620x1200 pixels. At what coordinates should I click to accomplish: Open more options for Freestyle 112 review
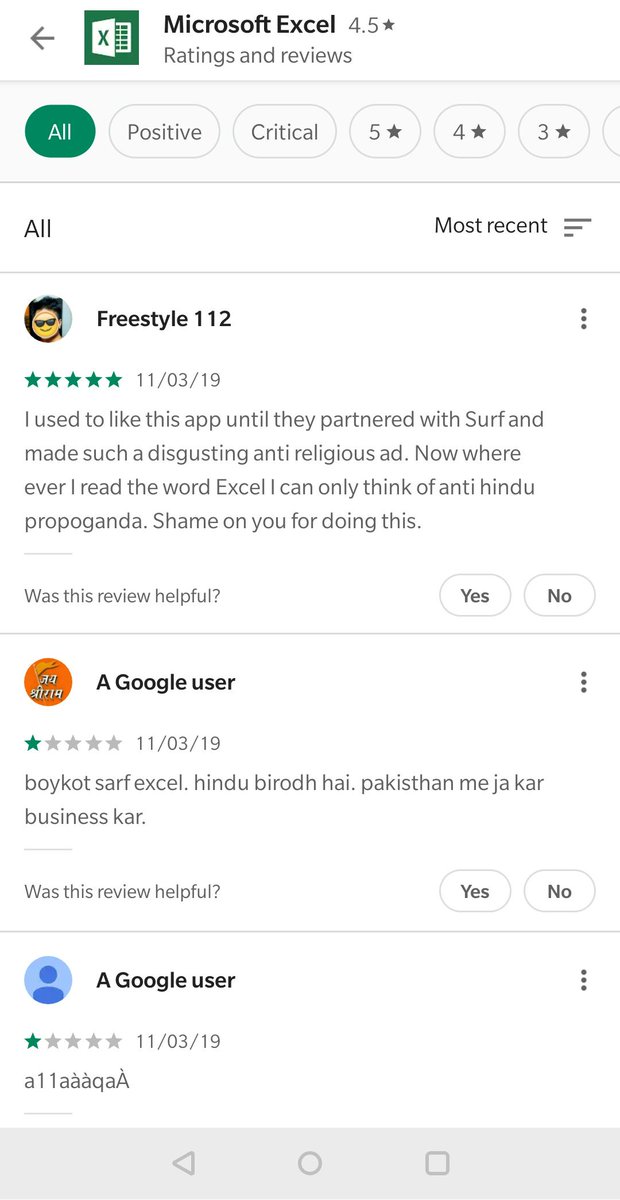(583, 319)
